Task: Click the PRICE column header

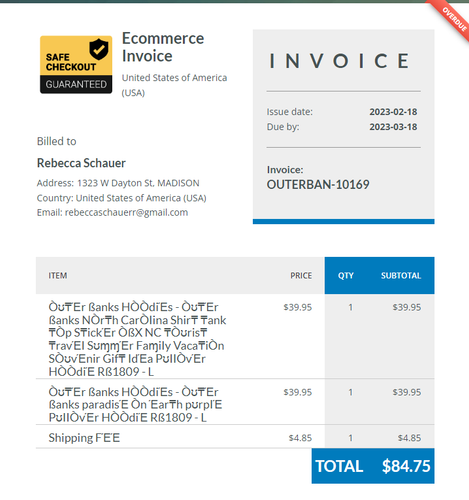Action: tap(301, 276)
